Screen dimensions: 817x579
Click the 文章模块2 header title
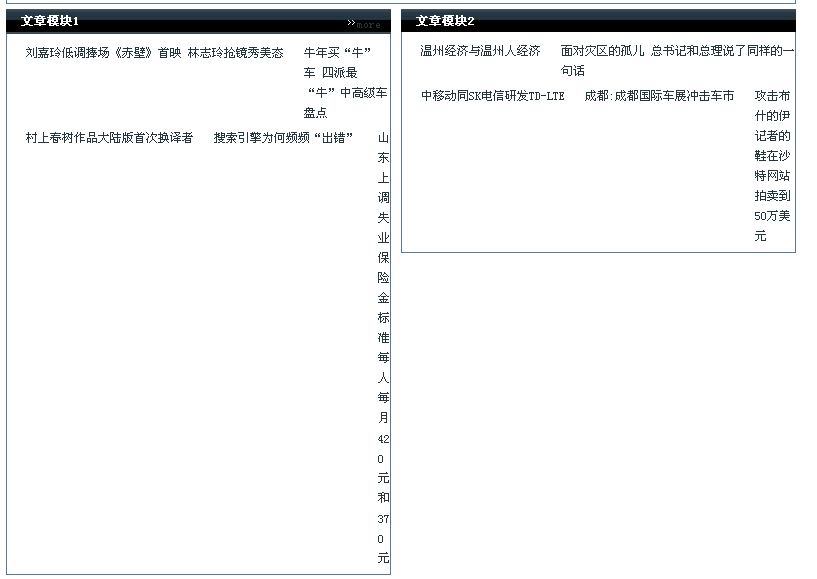coord(445,21)
